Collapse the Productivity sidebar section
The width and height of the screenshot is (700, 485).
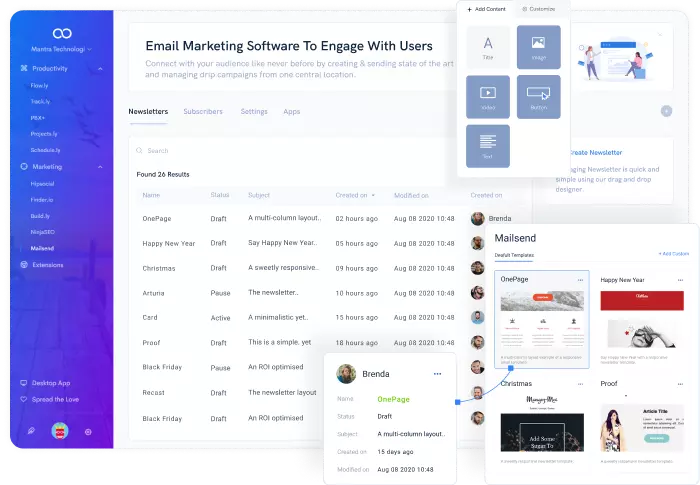click(100, 68)
